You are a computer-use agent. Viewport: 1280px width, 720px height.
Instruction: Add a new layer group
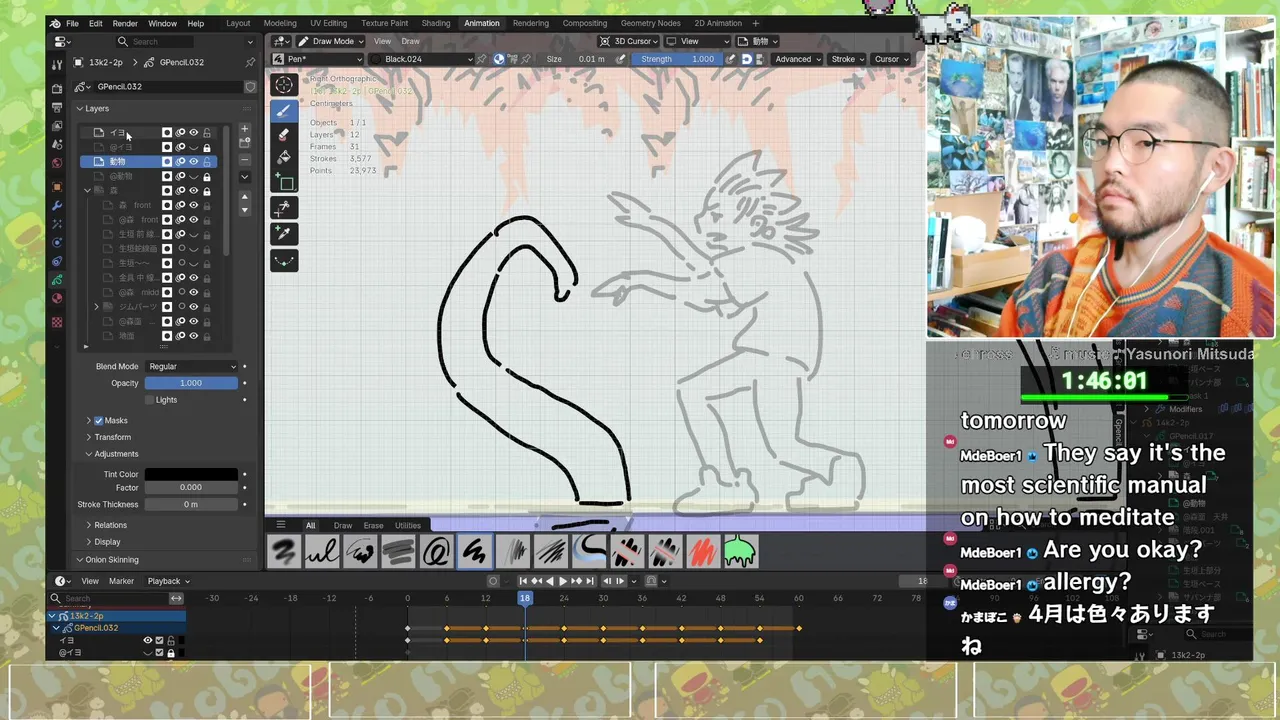coord(244,144)
